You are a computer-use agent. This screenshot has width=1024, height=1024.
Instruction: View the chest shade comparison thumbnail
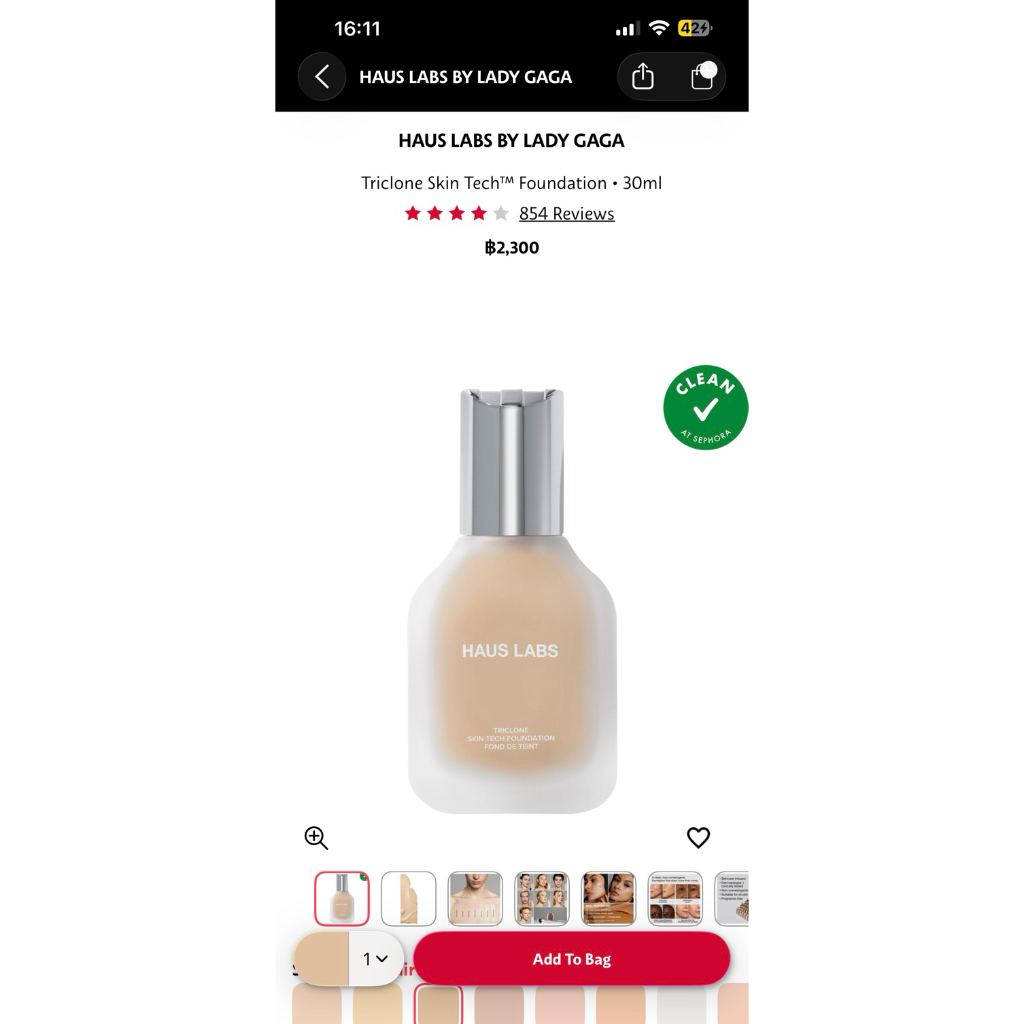tap(475, 899)
